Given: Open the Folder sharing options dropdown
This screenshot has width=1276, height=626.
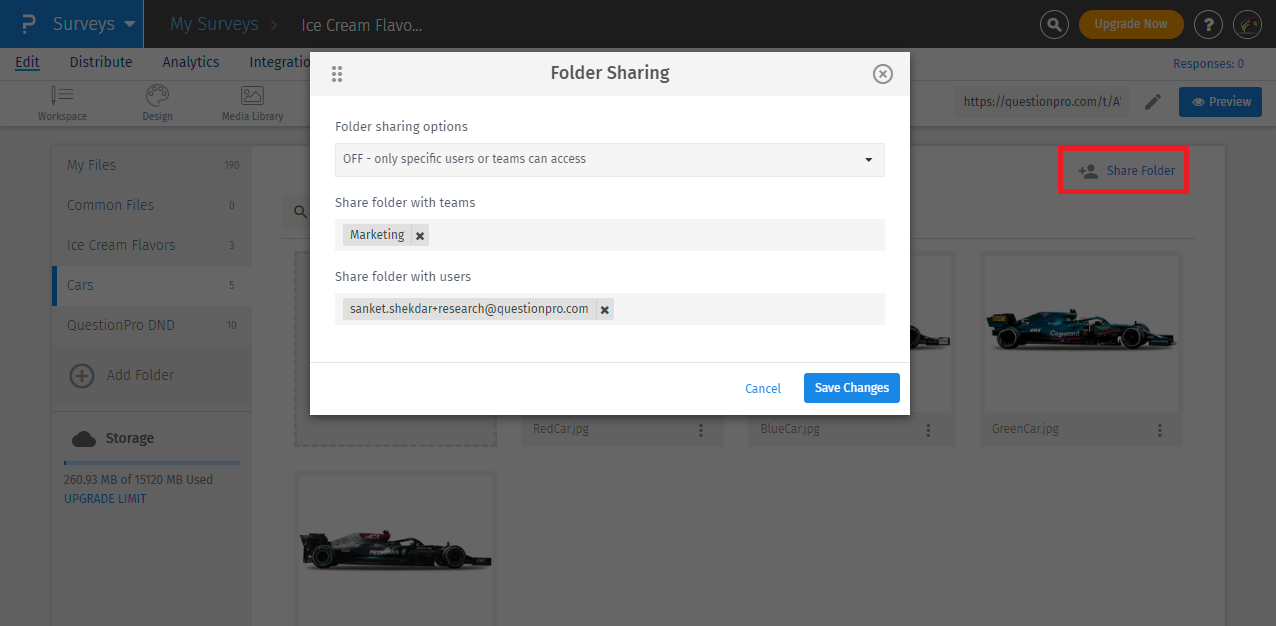Looking at the screenshot, I should [x=871, y=159].
